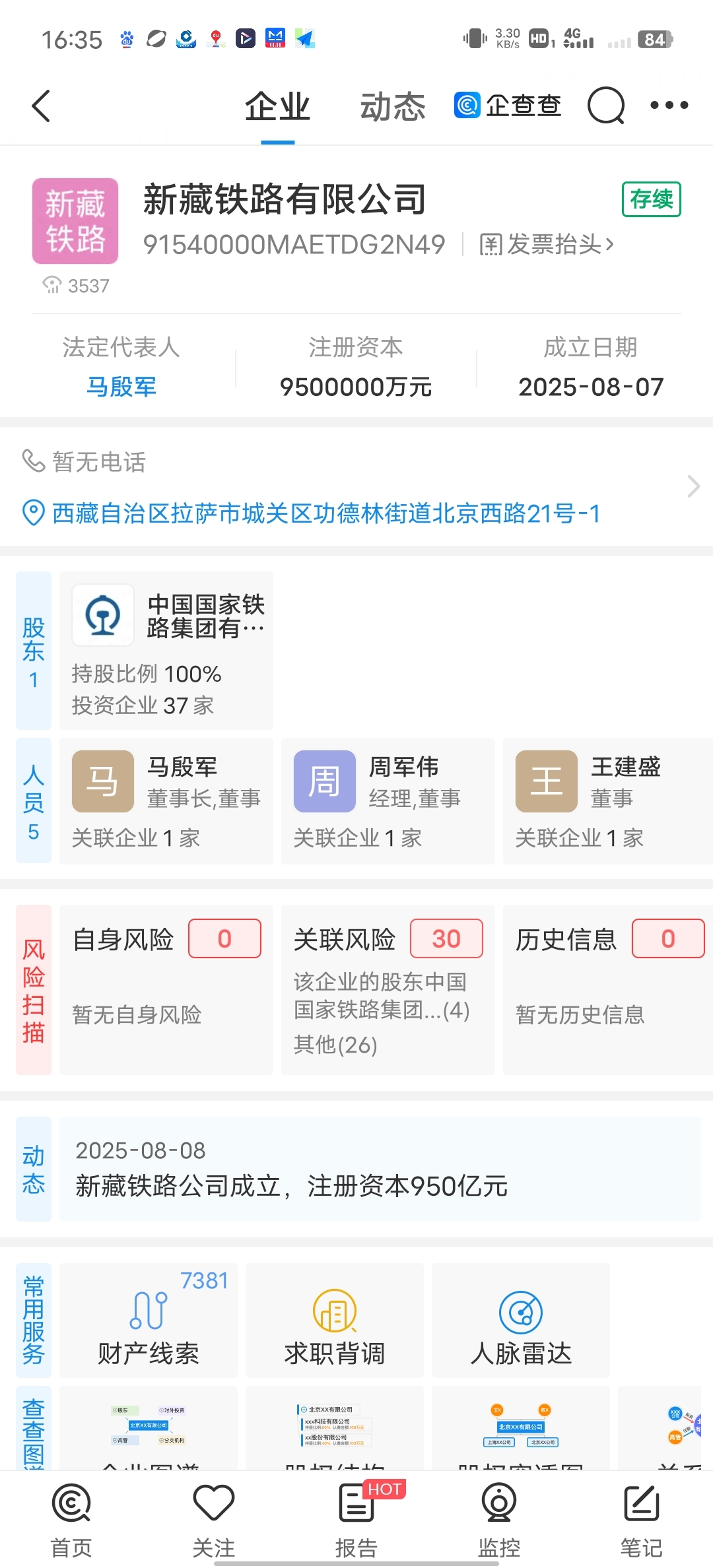
Task: Tap the 马 avatar of 马殷军
Action: pyautogui.click(x=103, y=781)
